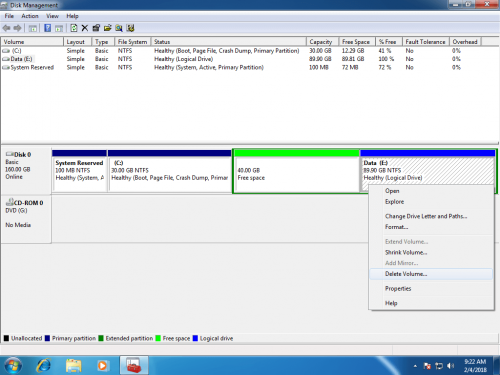Click 'Healthy (Logical Drive)' status in list
Image resolution: width=500 pixels, height=375 pixels.
point(183,59)
